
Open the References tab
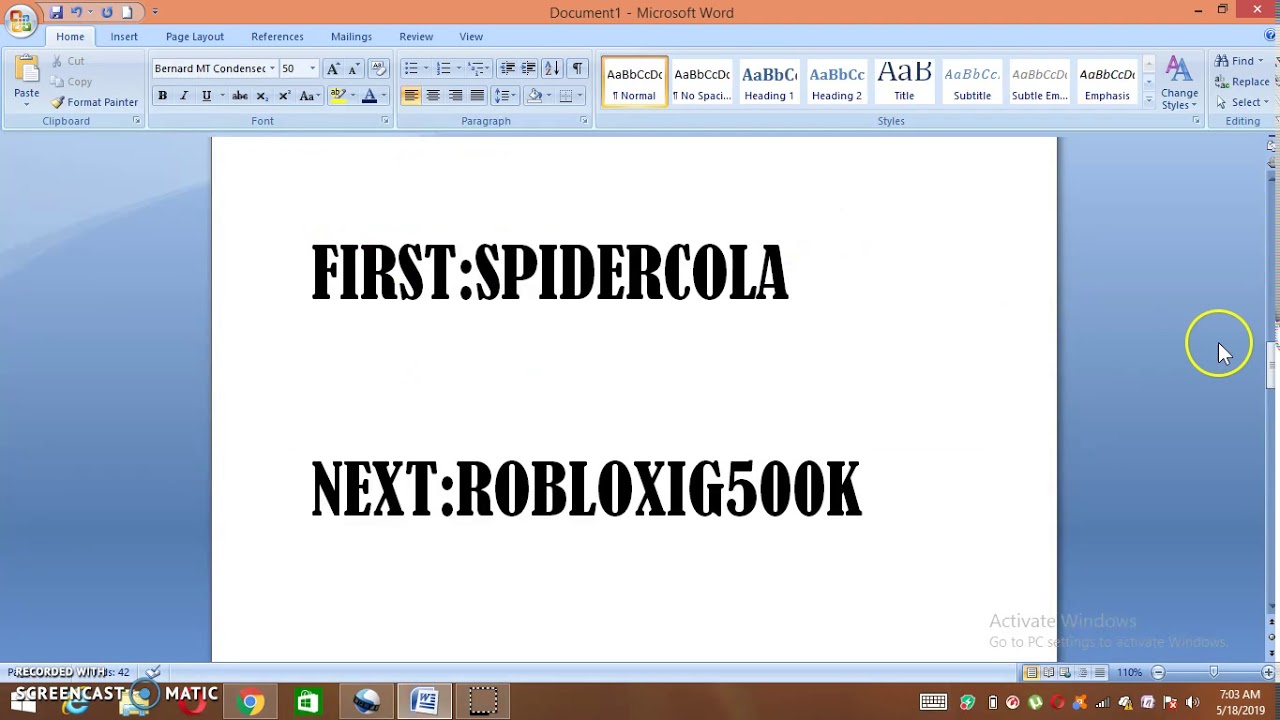click(277, 36)
